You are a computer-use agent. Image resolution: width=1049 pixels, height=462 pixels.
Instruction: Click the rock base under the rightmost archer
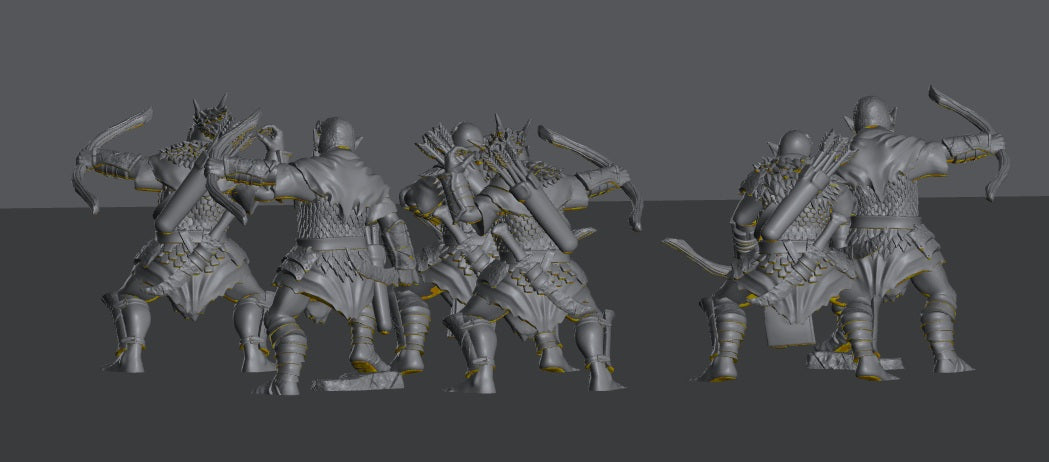(x=854, y=361)
